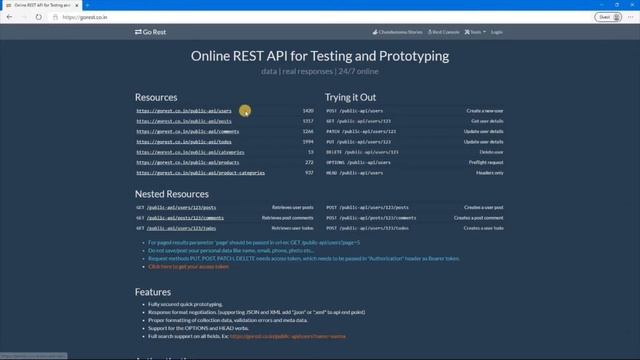Click the categories count 53 value

[311, 152]
